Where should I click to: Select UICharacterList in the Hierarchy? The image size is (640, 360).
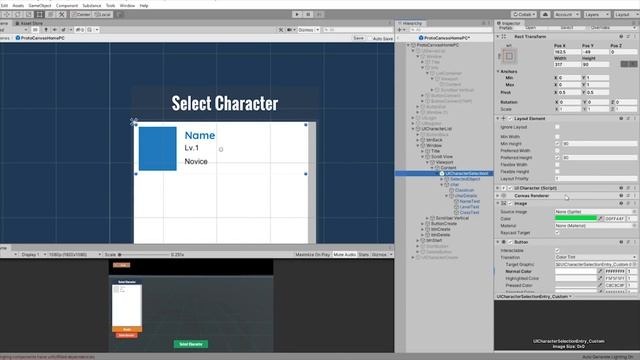point(436,129)
